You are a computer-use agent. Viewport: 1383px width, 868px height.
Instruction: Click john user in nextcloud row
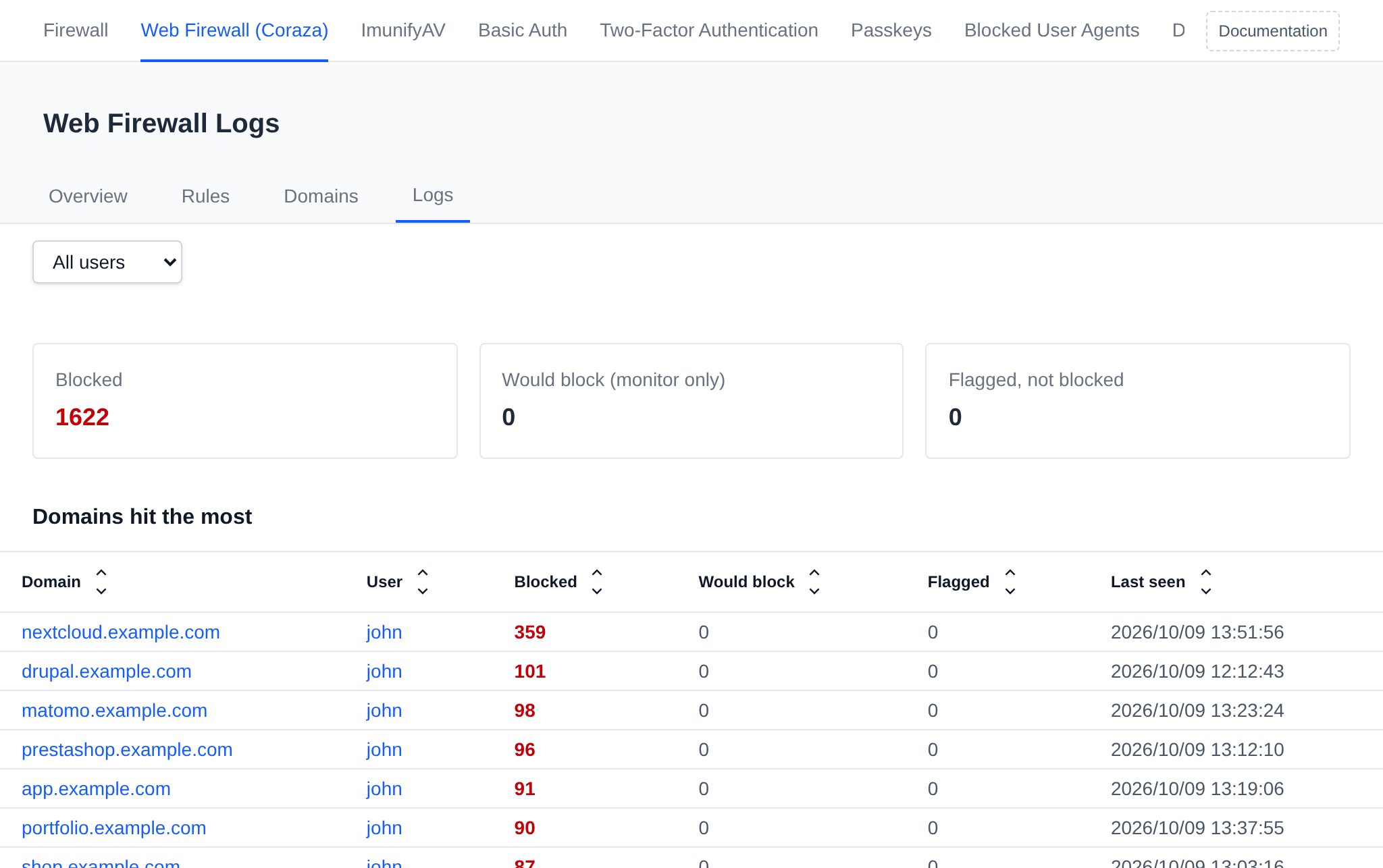(x=384, y=632)
